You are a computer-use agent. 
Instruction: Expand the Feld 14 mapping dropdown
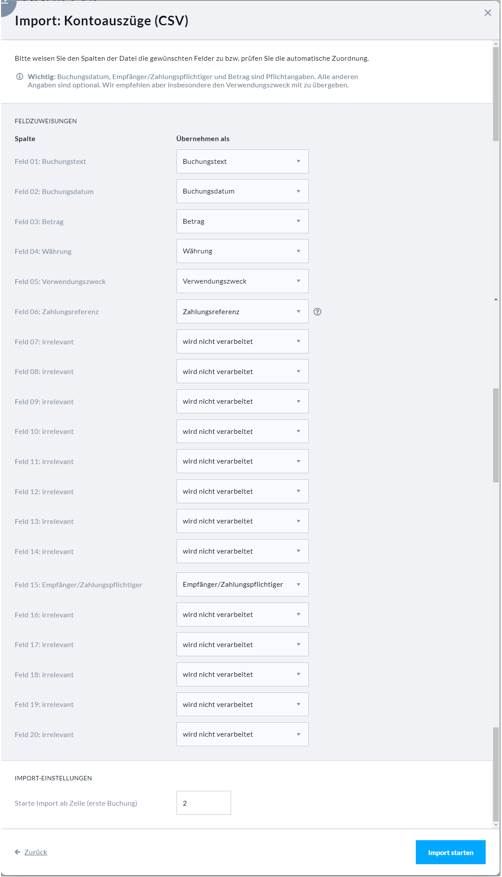tap(242, 551)
